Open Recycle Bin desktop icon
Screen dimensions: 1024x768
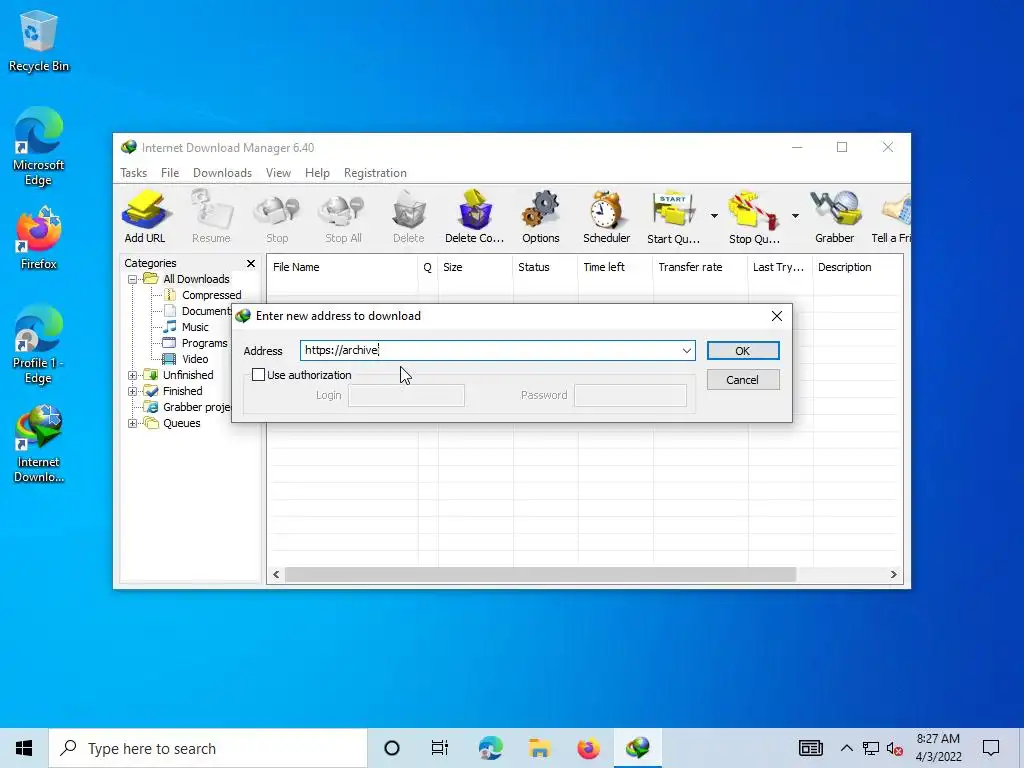click(x=39, y=42)
